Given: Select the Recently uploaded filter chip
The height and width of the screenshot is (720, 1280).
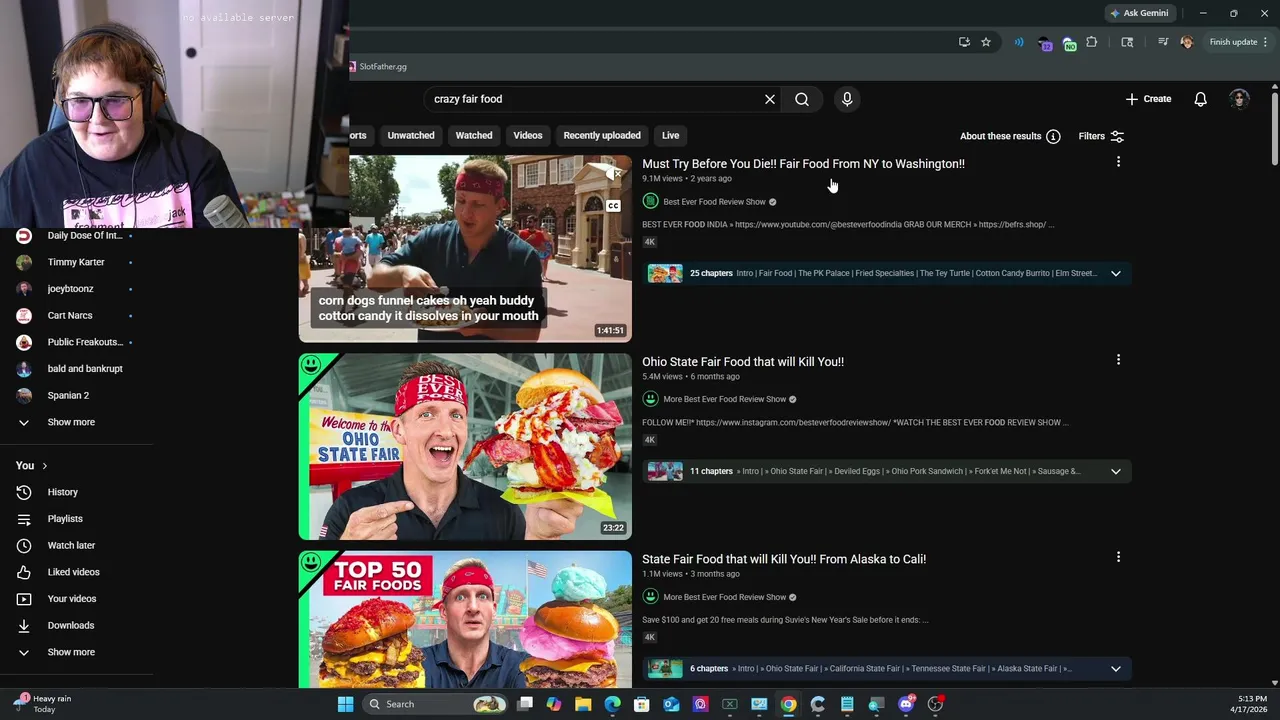Looking at the screenshot, I should tap(602, 135).
